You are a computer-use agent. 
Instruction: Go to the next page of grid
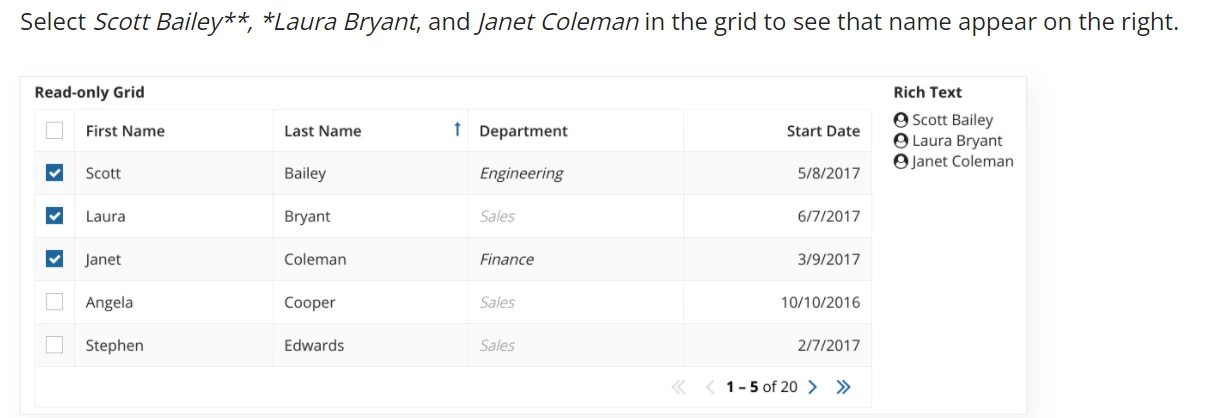click(812, 387)
